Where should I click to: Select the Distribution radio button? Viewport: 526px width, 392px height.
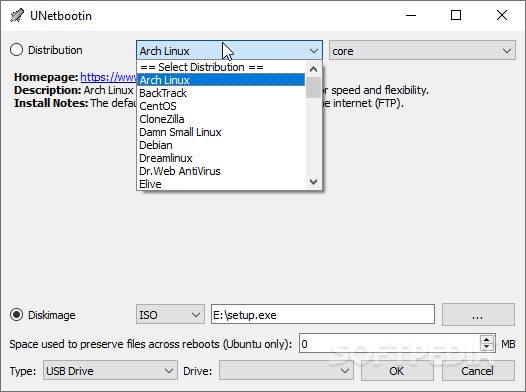[16, 50]
